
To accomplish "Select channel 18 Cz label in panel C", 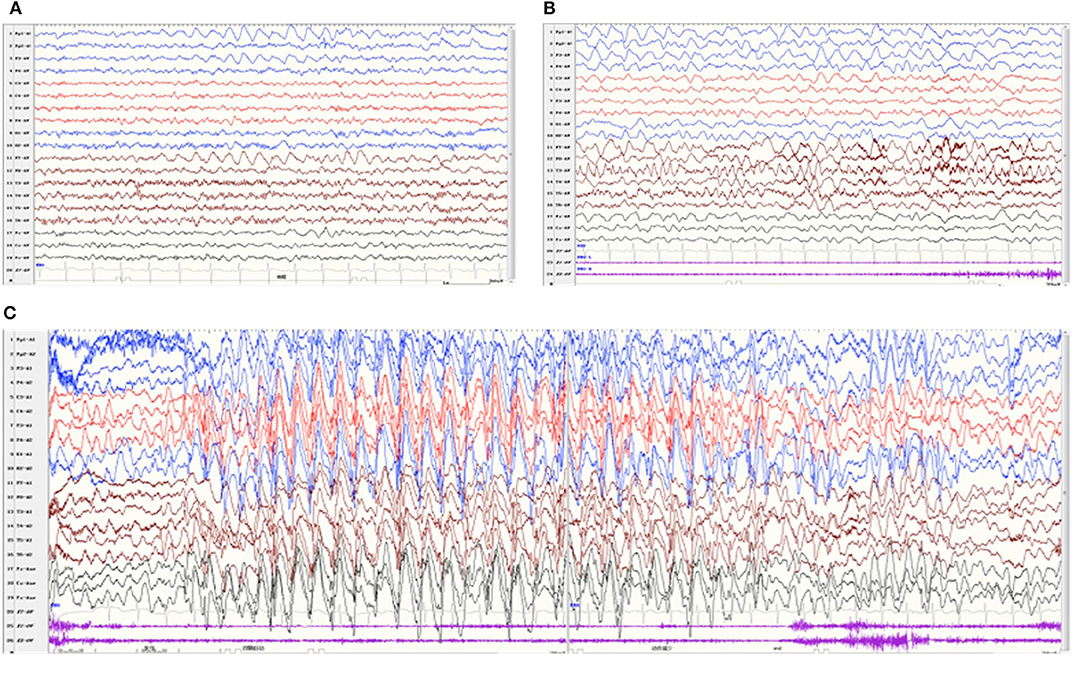I will 25,582.
